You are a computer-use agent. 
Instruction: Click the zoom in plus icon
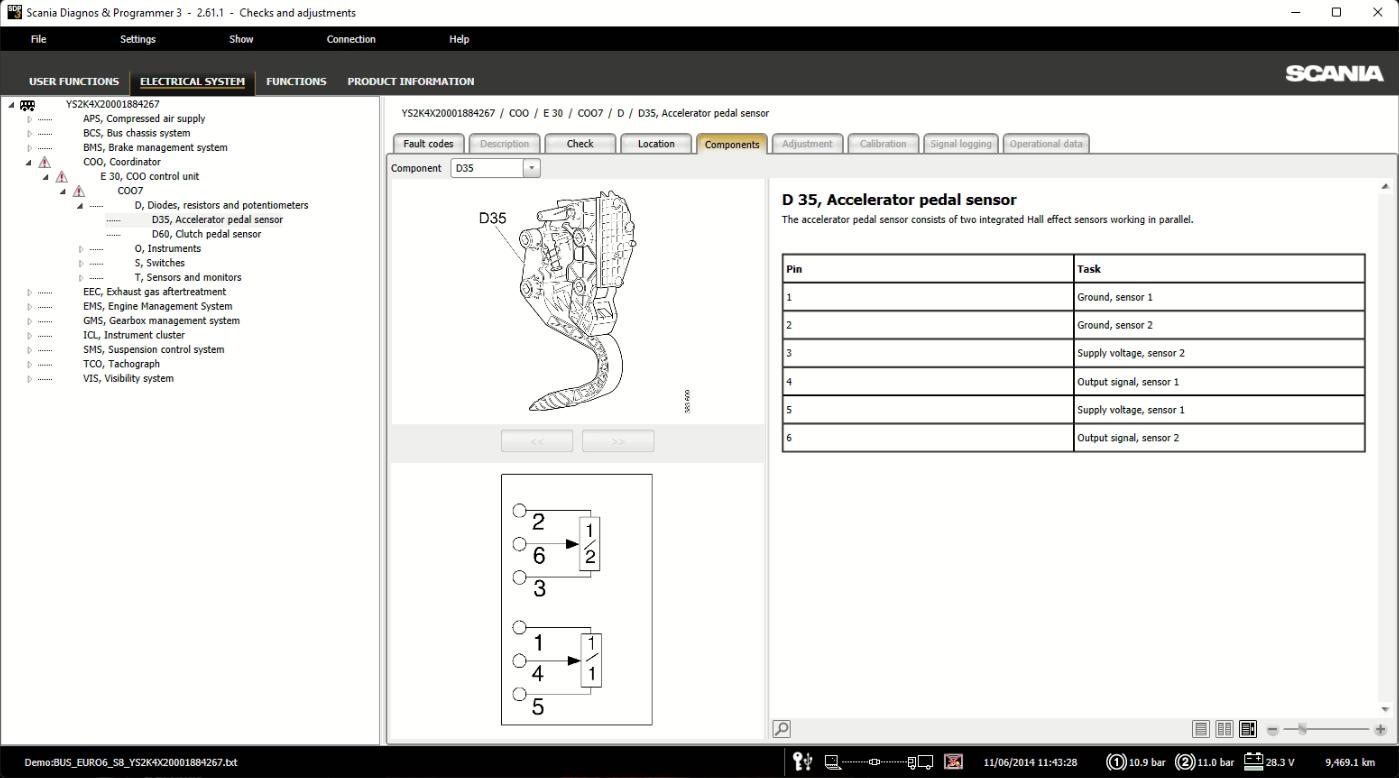pyautogui.click(x=1381, y=730)
